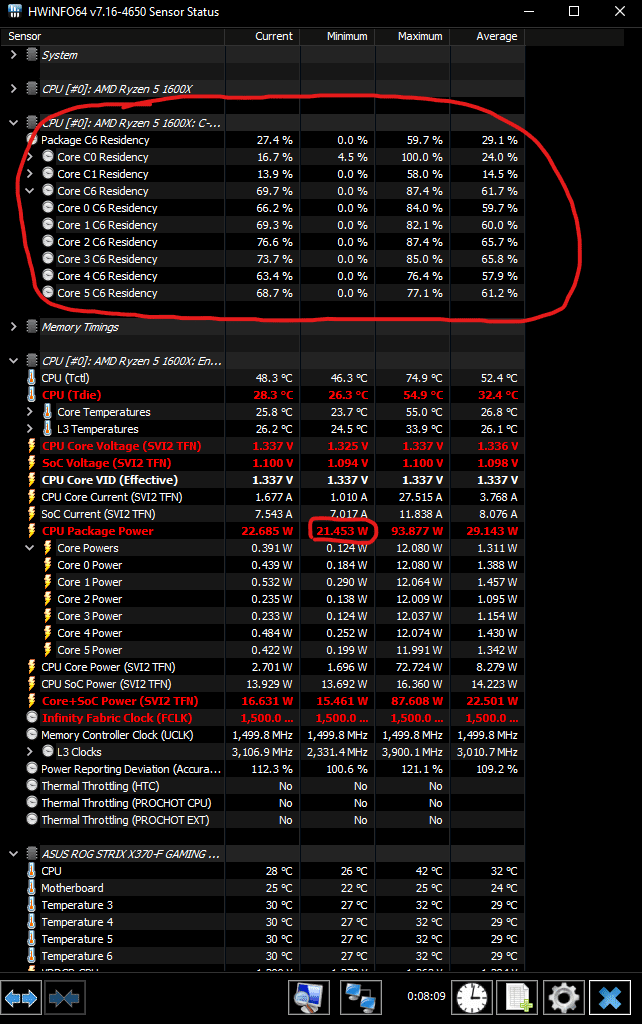
Task: Select Memory Controller Clock (UCLK) row
Action: tap(263, 734)
